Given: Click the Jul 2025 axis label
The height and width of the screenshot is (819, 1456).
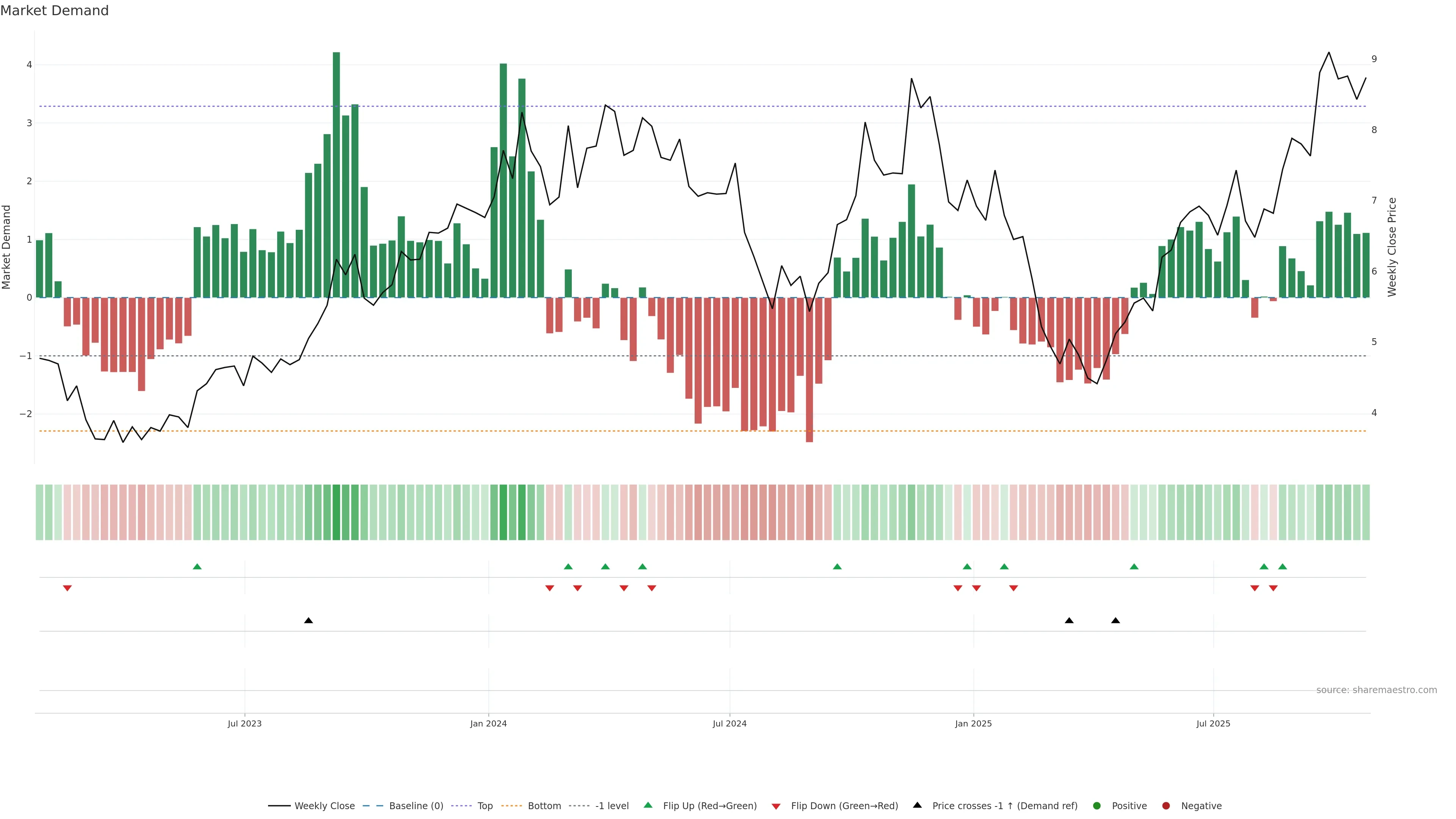Looking at the screenshot, I should 1213,723.
